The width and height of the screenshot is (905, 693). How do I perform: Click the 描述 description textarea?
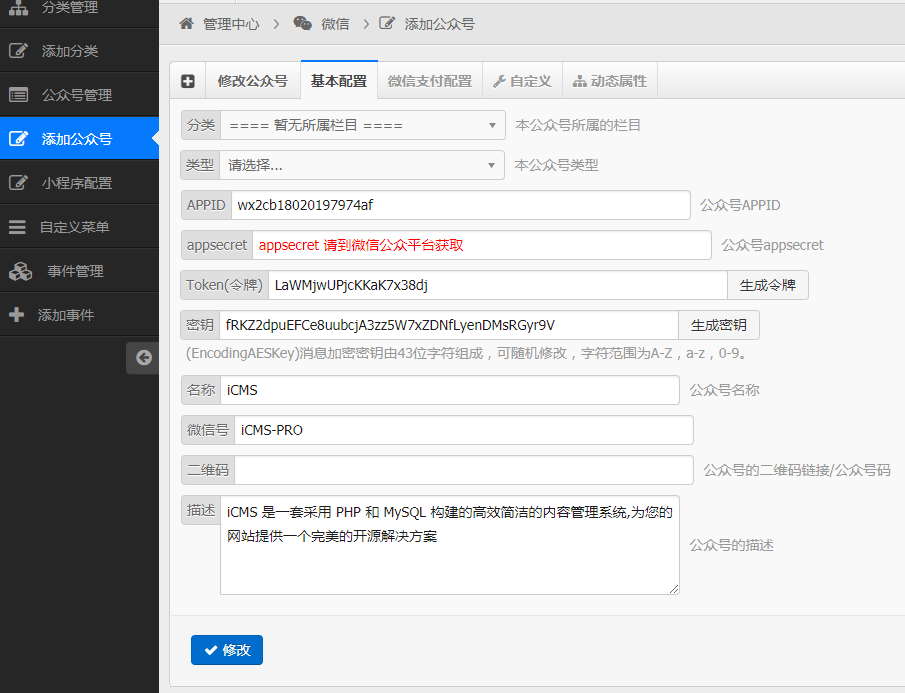(x=450, y=545)
